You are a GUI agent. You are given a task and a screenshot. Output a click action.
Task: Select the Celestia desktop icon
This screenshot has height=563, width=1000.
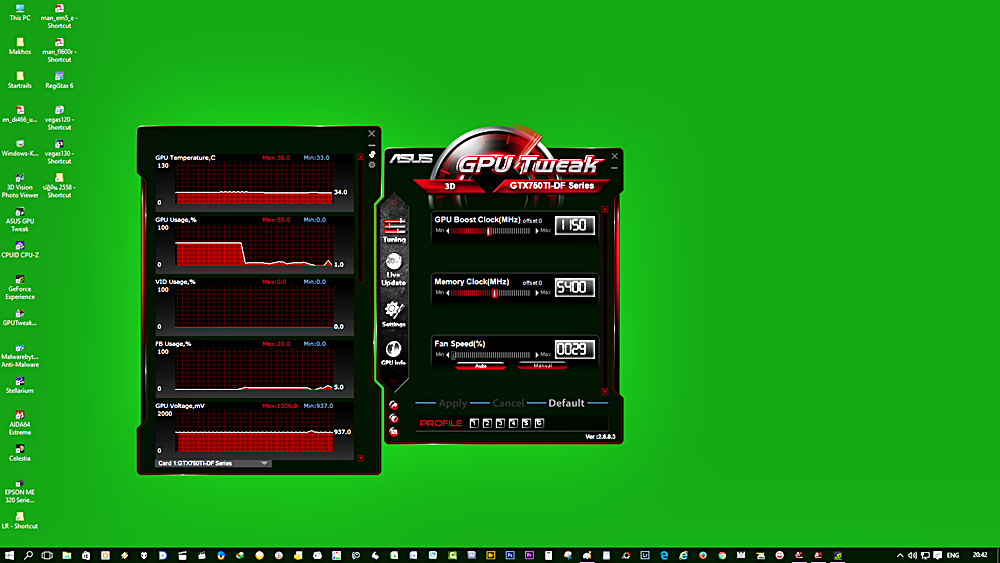(20, 453)
